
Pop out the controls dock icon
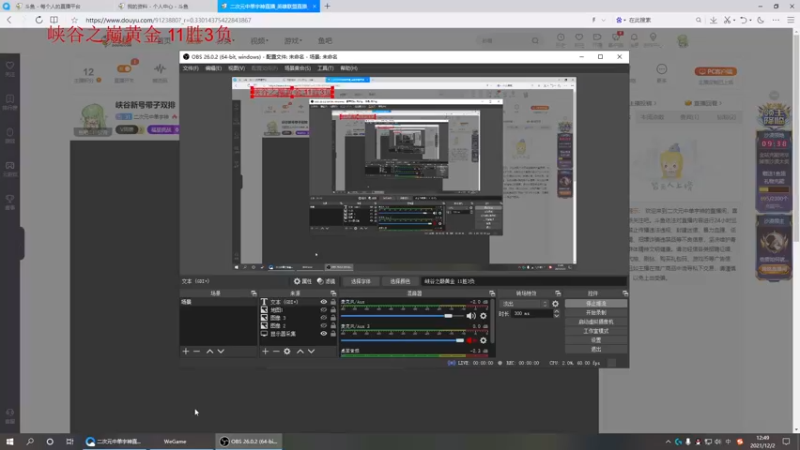tap(625, 293)
